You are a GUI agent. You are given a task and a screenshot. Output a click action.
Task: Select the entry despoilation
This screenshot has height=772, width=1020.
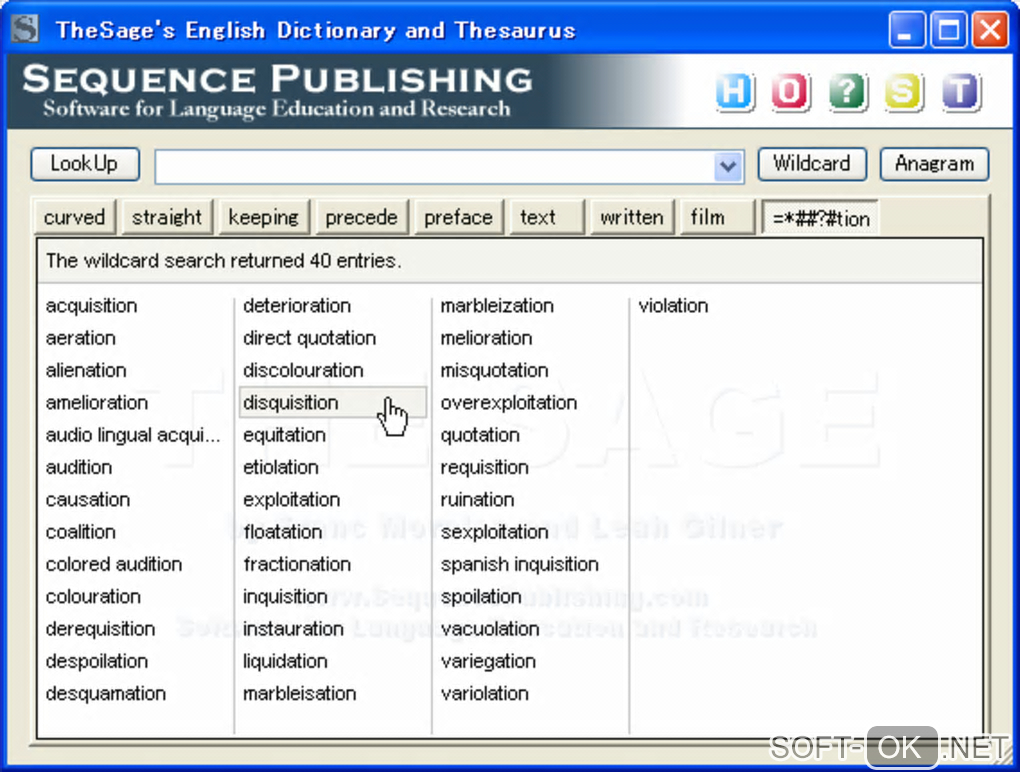pos(97,661)
